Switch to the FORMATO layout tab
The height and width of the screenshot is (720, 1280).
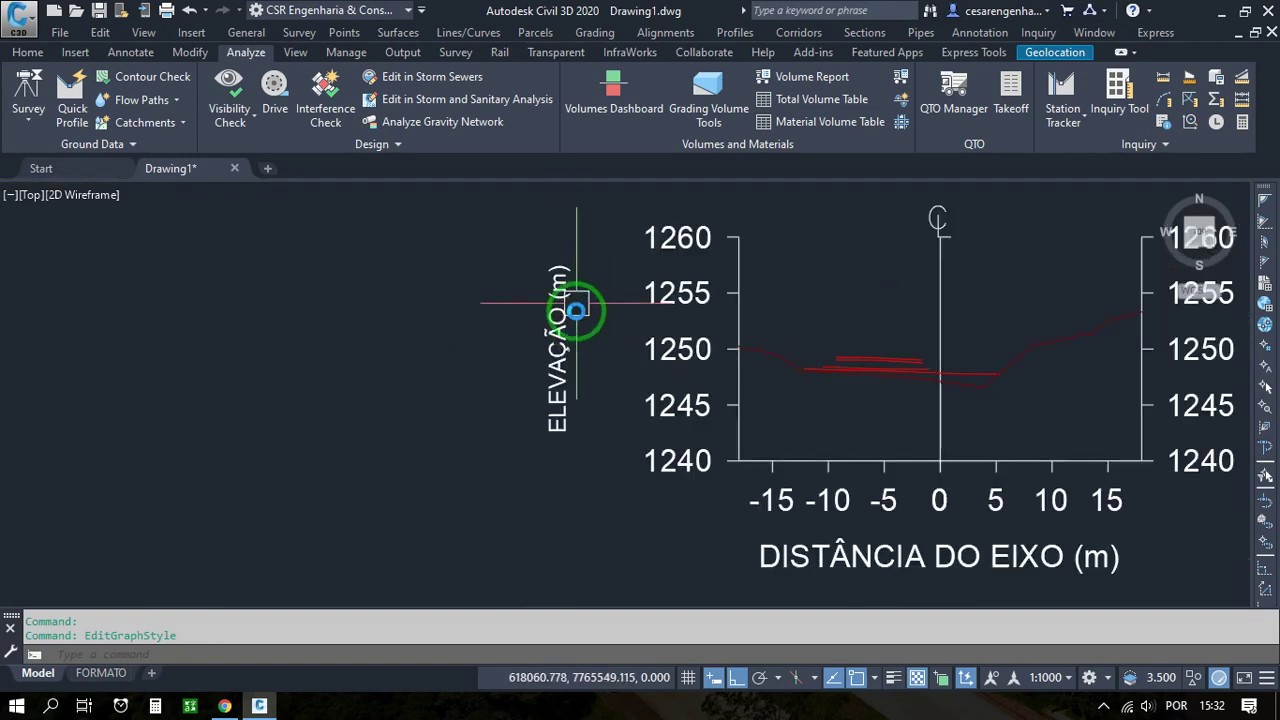point(101,673)
